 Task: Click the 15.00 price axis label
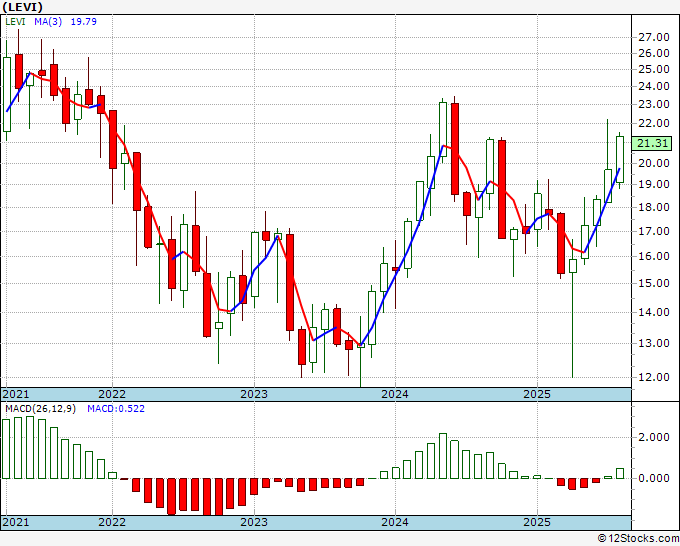pyautogui.click(x=654, y=283)
